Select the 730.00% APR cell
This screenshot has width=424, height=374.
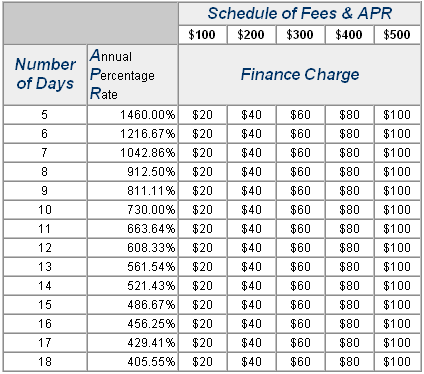[x=132, y=210]
